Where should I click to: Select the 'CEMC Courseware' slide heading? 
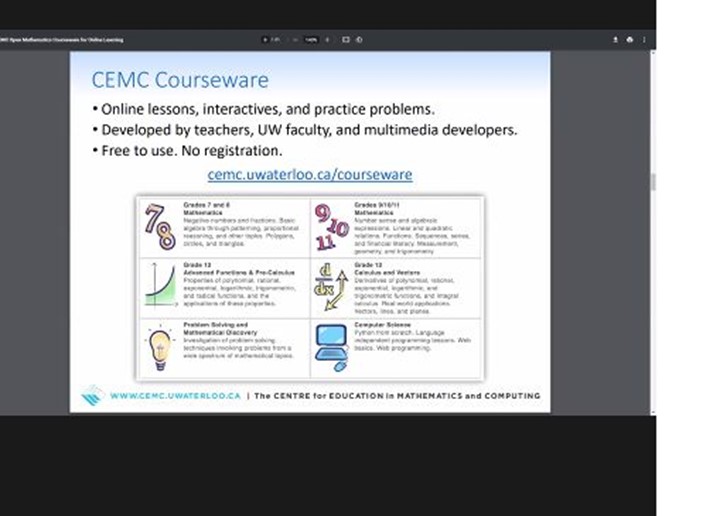(x=180, y=80)
